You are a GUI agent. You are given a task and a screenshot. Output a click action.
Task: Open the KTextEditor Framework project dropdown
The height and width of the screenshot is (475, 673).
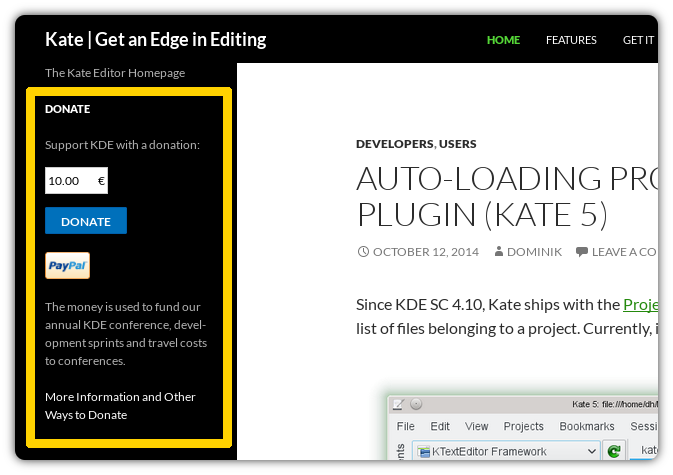pos(506,451)
